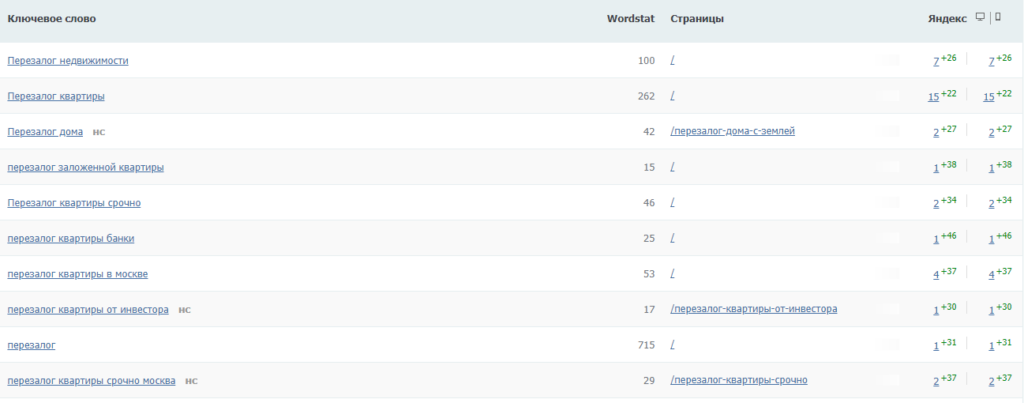Screen dimensions: 1024x403
Task: Click «нс» badge next to «перезалог квартиры от инвестора»
Action: click(184, 310)
